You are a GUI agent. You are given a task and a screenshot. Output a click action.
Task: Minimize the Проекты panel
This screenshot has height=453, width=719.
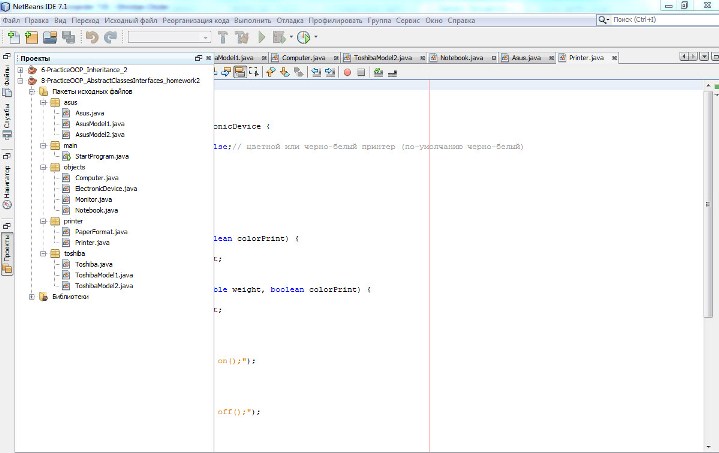point(197,58)
